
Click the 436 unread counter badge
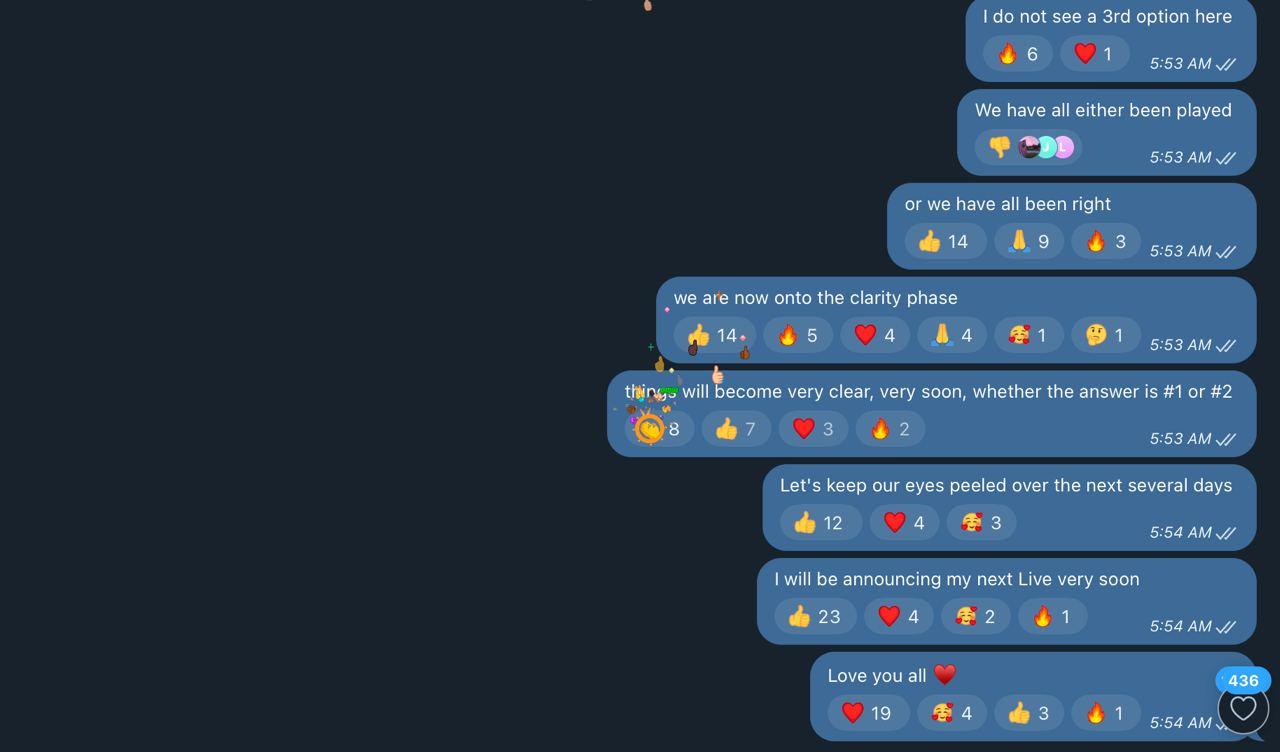coord(1243,680)
